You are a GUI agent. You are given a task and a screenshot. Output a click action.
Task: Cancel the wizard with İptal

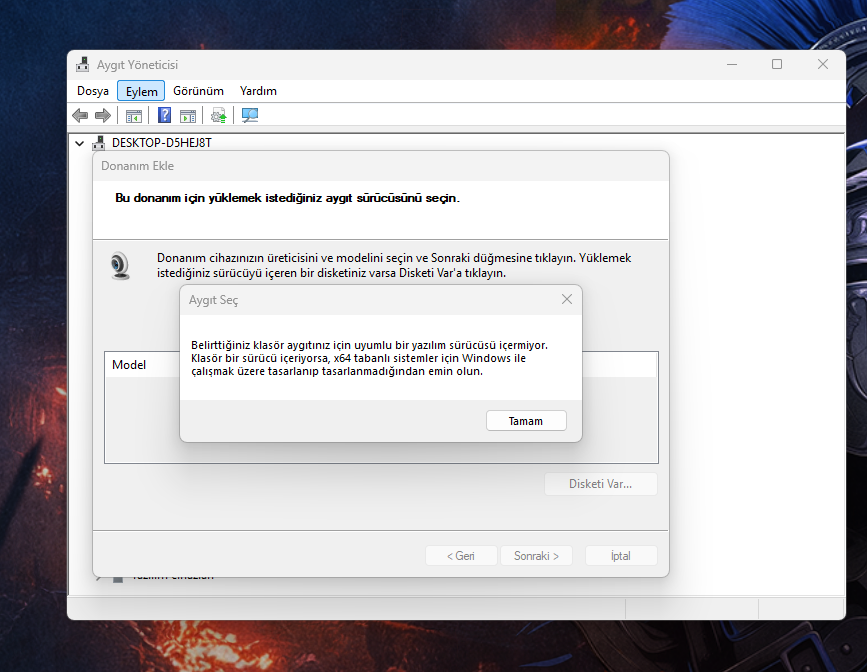(x=621, y=556)
